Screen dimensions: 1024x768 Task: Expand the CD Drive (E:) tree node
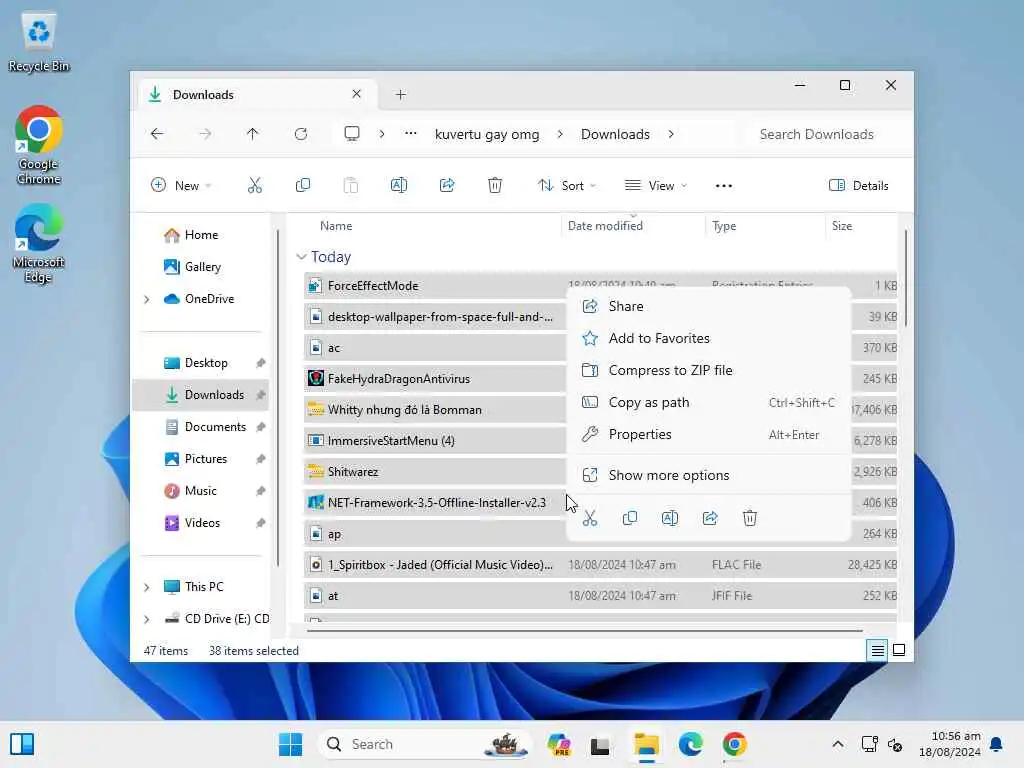pos(147,619)
